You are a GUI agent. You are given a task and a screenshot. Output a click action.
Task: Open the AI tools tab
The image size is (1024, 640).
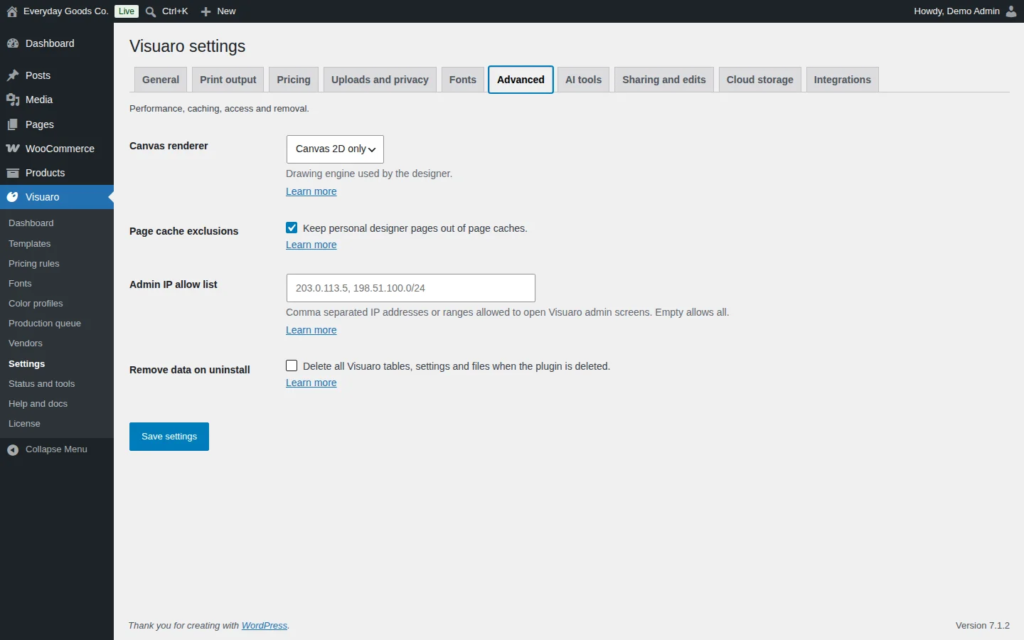pos(583,80)
